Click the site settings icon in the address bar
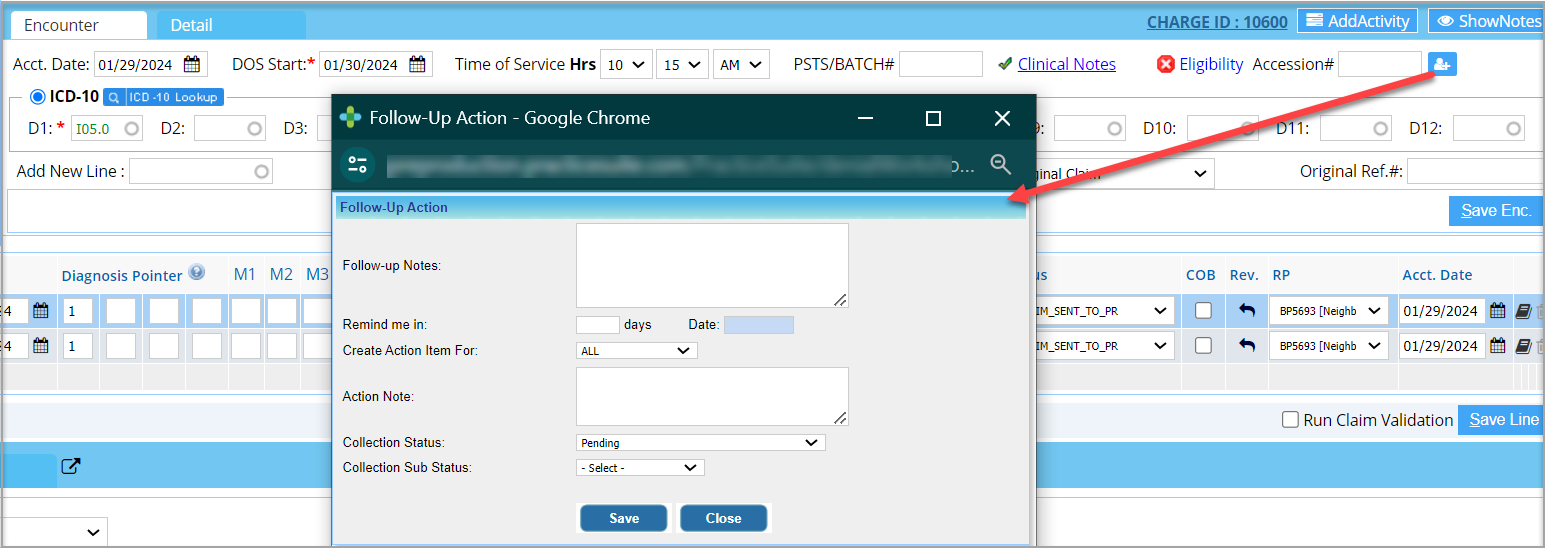1545x548 pixels. 358,165
